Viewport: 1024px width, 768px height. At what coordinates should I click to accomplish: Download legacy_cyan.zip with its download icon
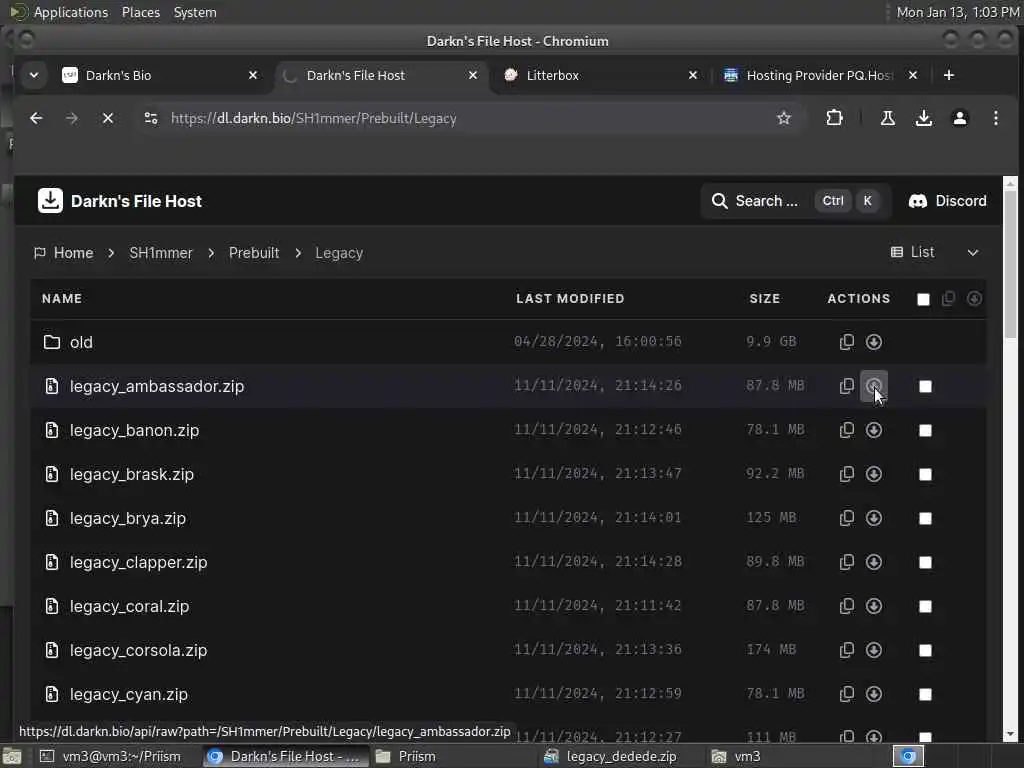(874, 694)
